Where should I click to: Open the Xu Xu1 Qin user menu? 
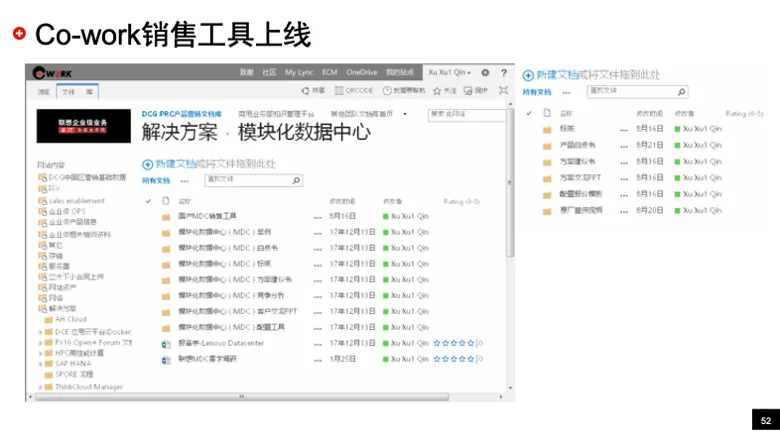pos(449,73)
